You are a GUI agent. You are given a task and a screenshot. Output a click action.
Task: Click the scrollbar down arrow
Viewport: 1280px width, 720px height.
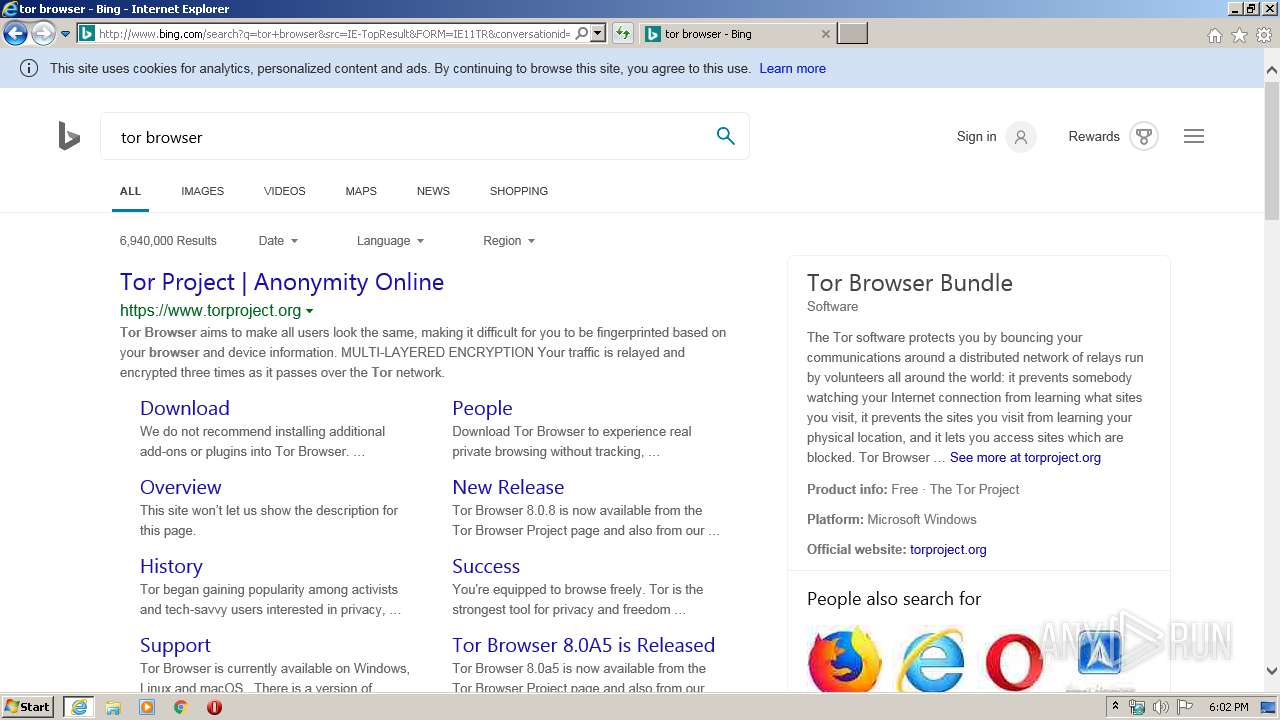click(1272, 671)
